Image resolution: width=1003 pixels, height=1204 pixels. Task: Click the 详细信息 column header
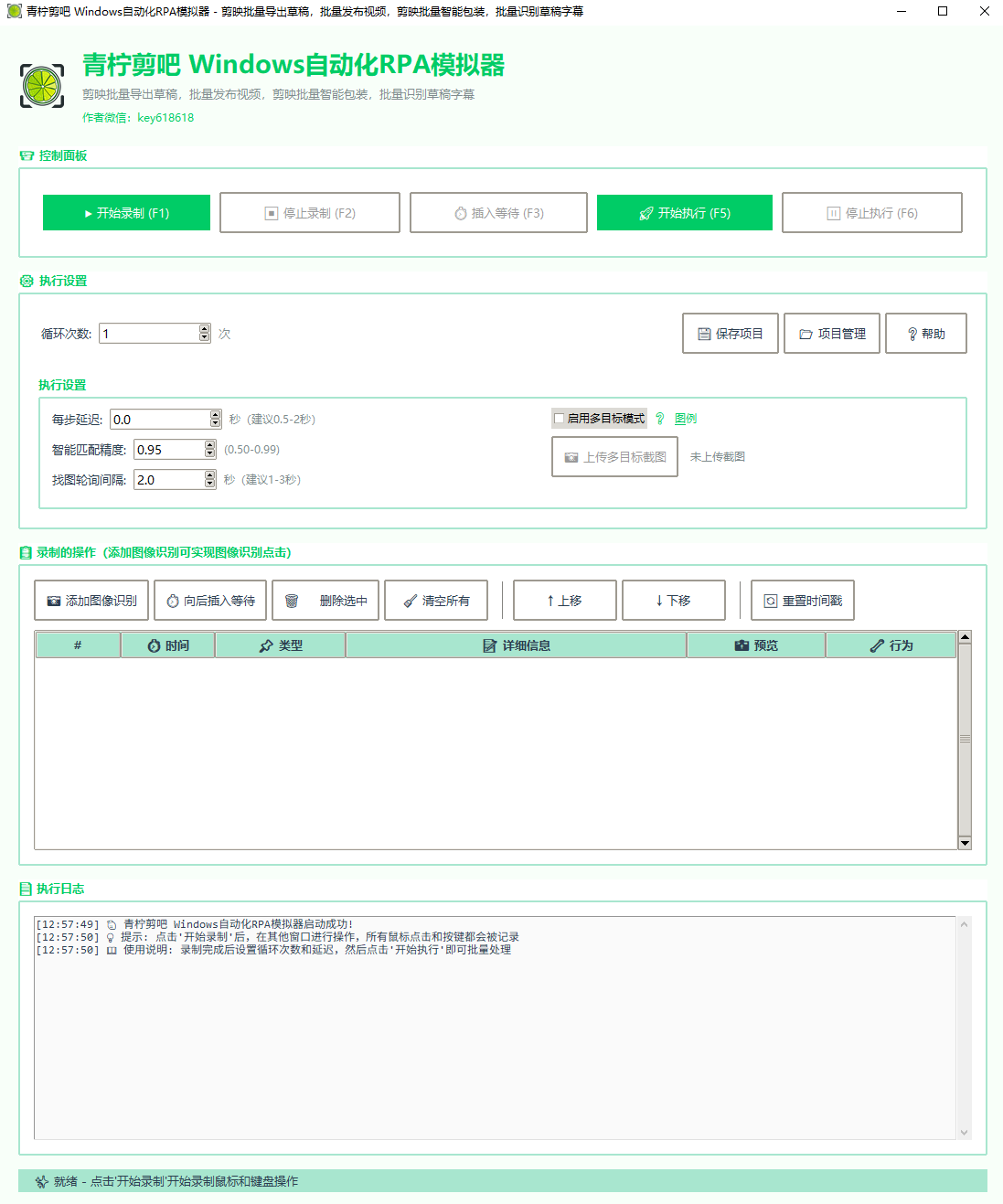(x=516, y=645)
